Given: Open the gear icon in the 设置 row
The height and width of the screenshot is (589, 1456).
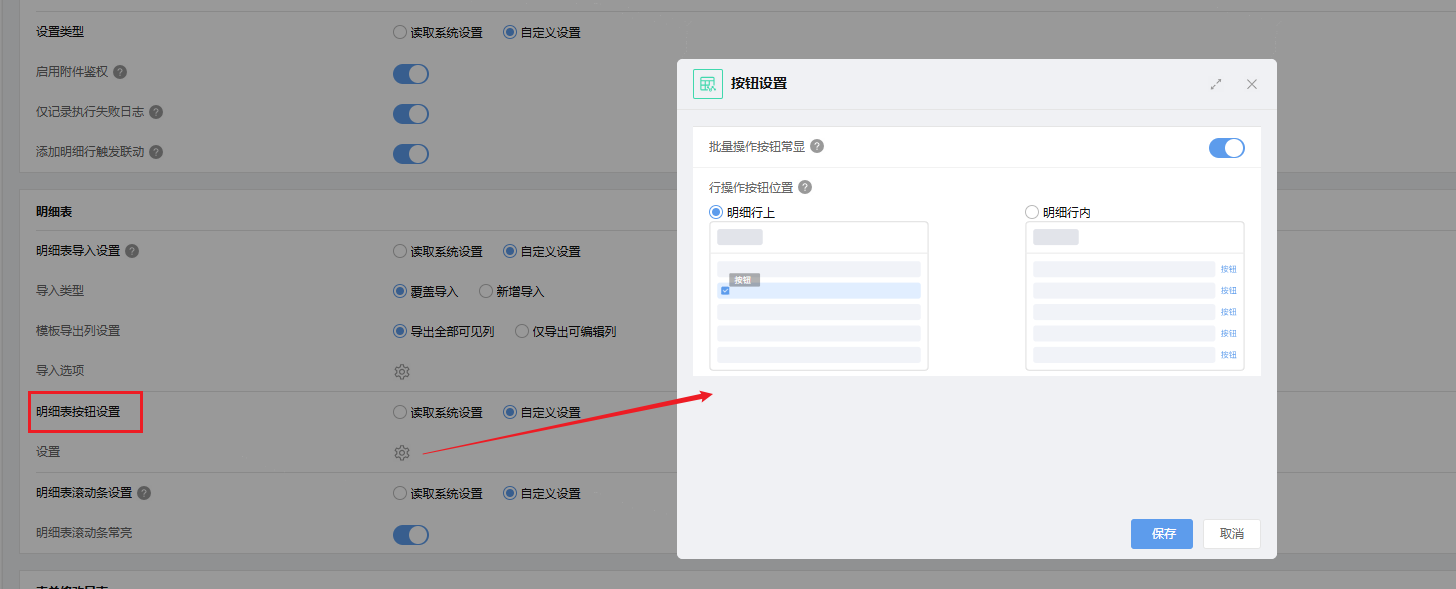Looking at the screenshot, I should tap(402, 452).
